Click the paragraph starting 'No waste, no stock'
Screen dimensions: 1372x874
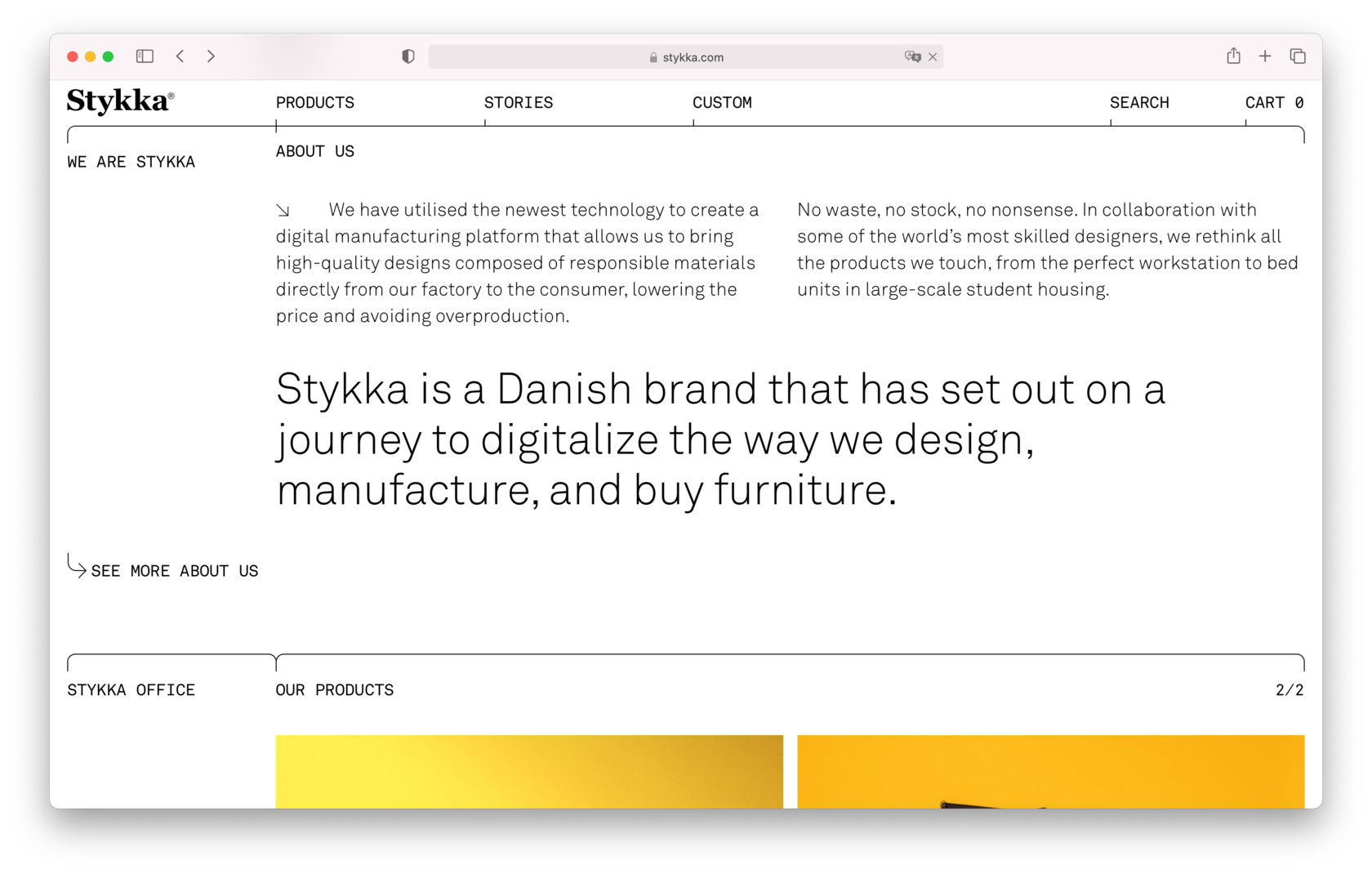[x=1048, y=249]
